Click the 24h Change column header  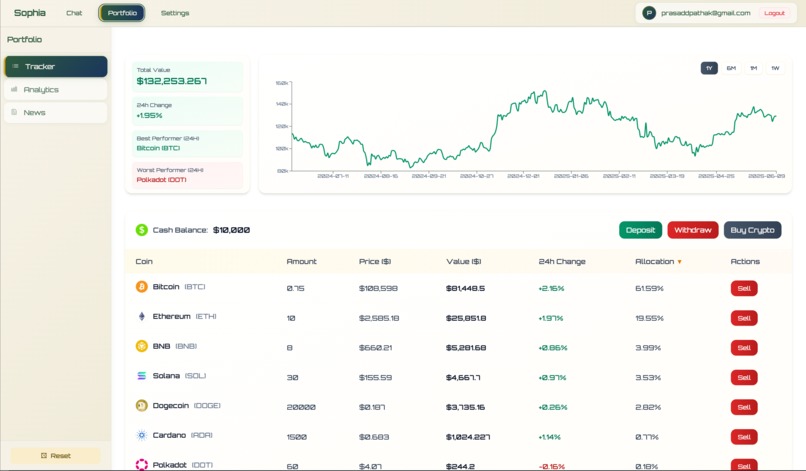(x=562, y=261)
